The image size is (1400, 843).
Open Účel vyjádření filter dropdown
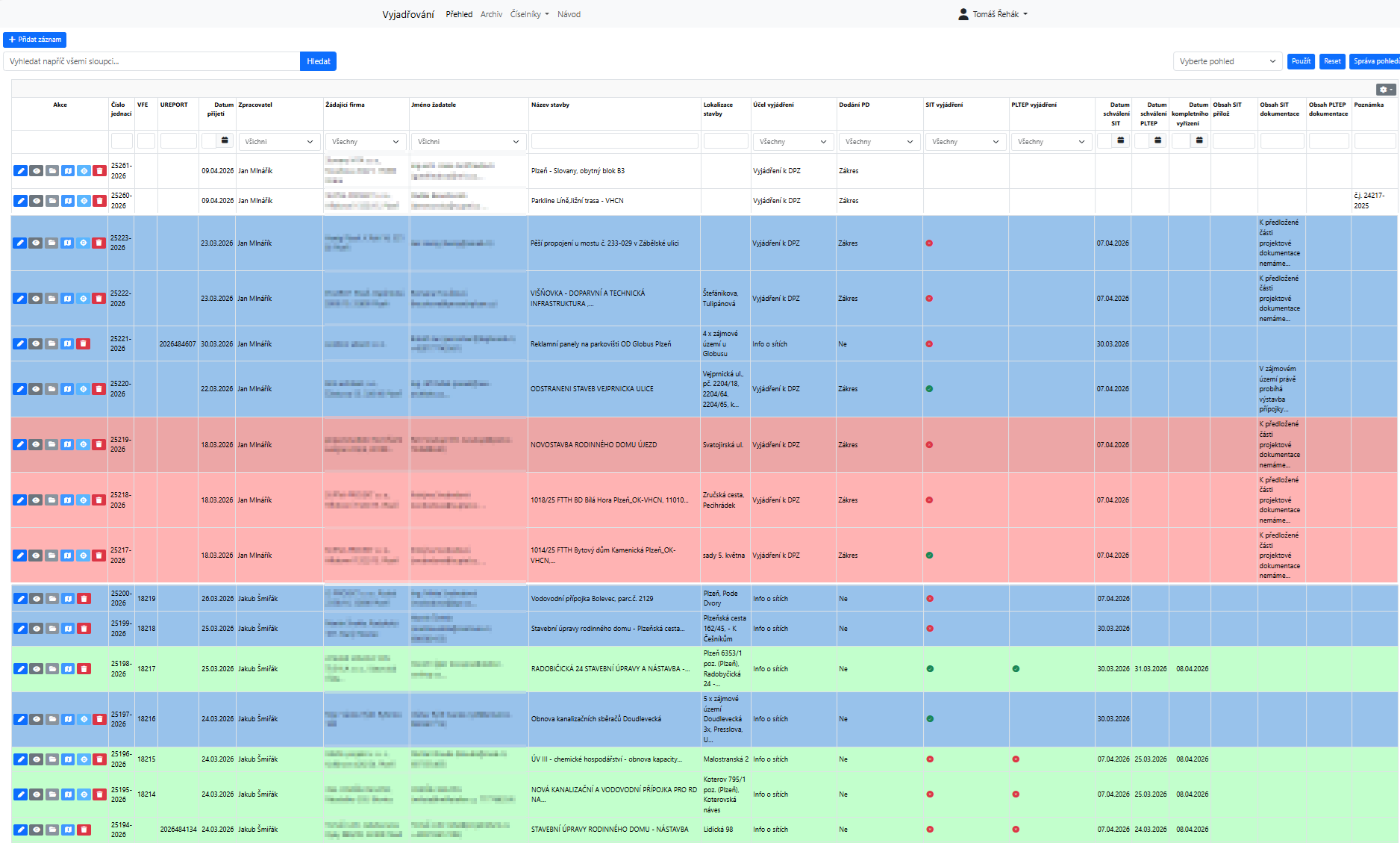point(793,142)
